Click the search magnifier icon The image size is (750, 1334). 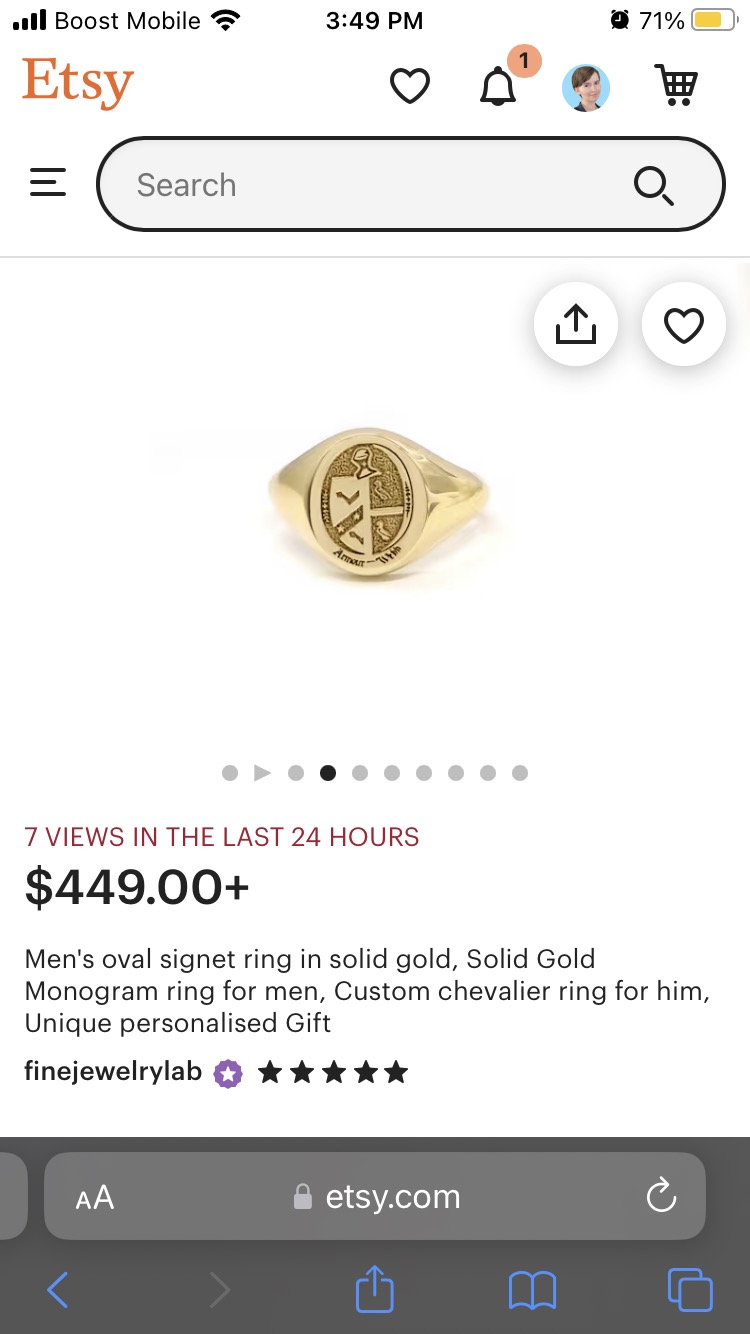tap(654, 185)
